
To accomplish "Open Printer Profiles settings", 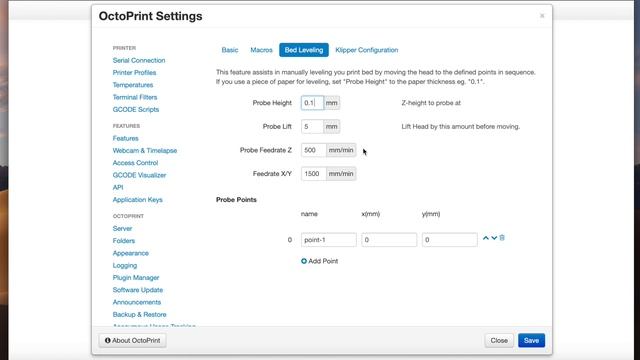I will (x=134, y=73).
